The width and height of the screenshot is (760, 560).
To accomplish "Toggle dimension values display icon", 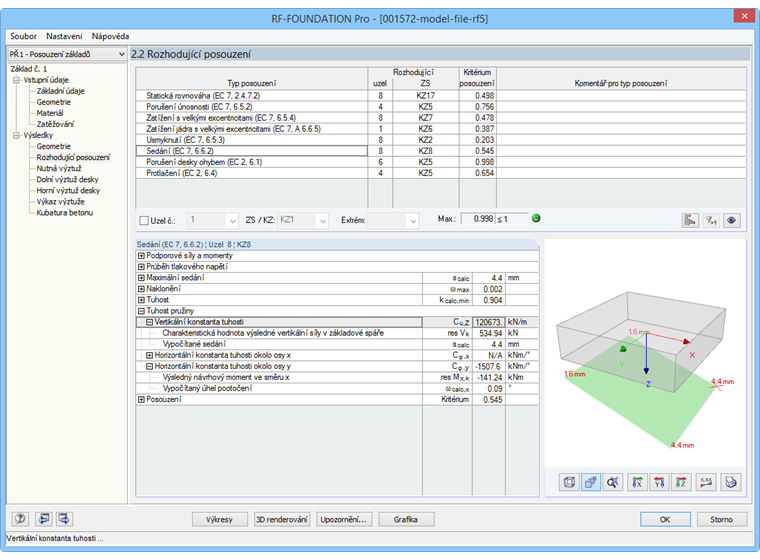I will pyautogui.click(x=706, y=482).
